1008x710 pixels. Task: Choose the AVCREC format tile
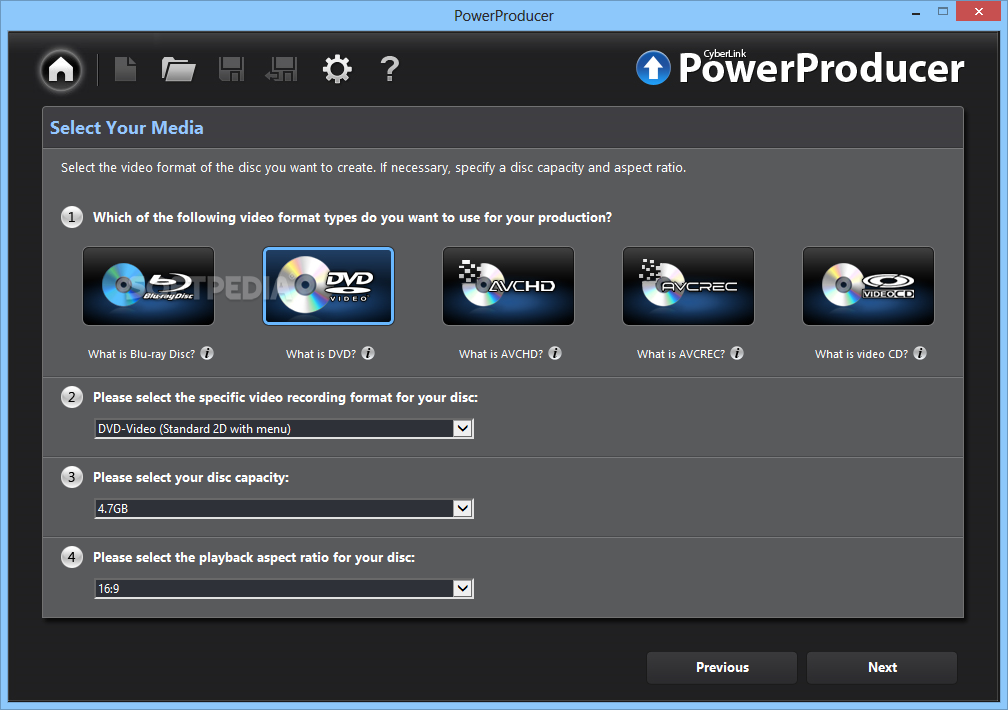688,286
